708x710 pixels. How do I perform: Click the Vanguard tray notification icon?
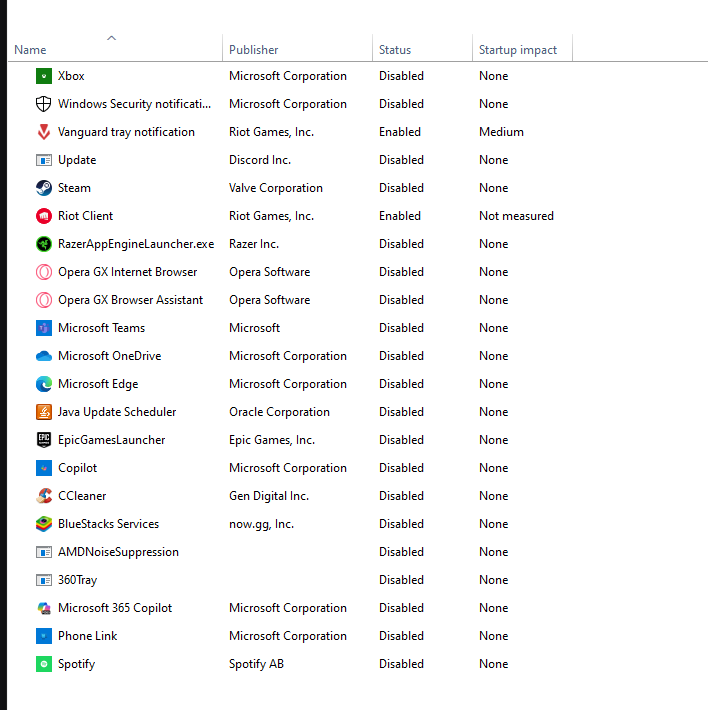click(x=43, y=132)
